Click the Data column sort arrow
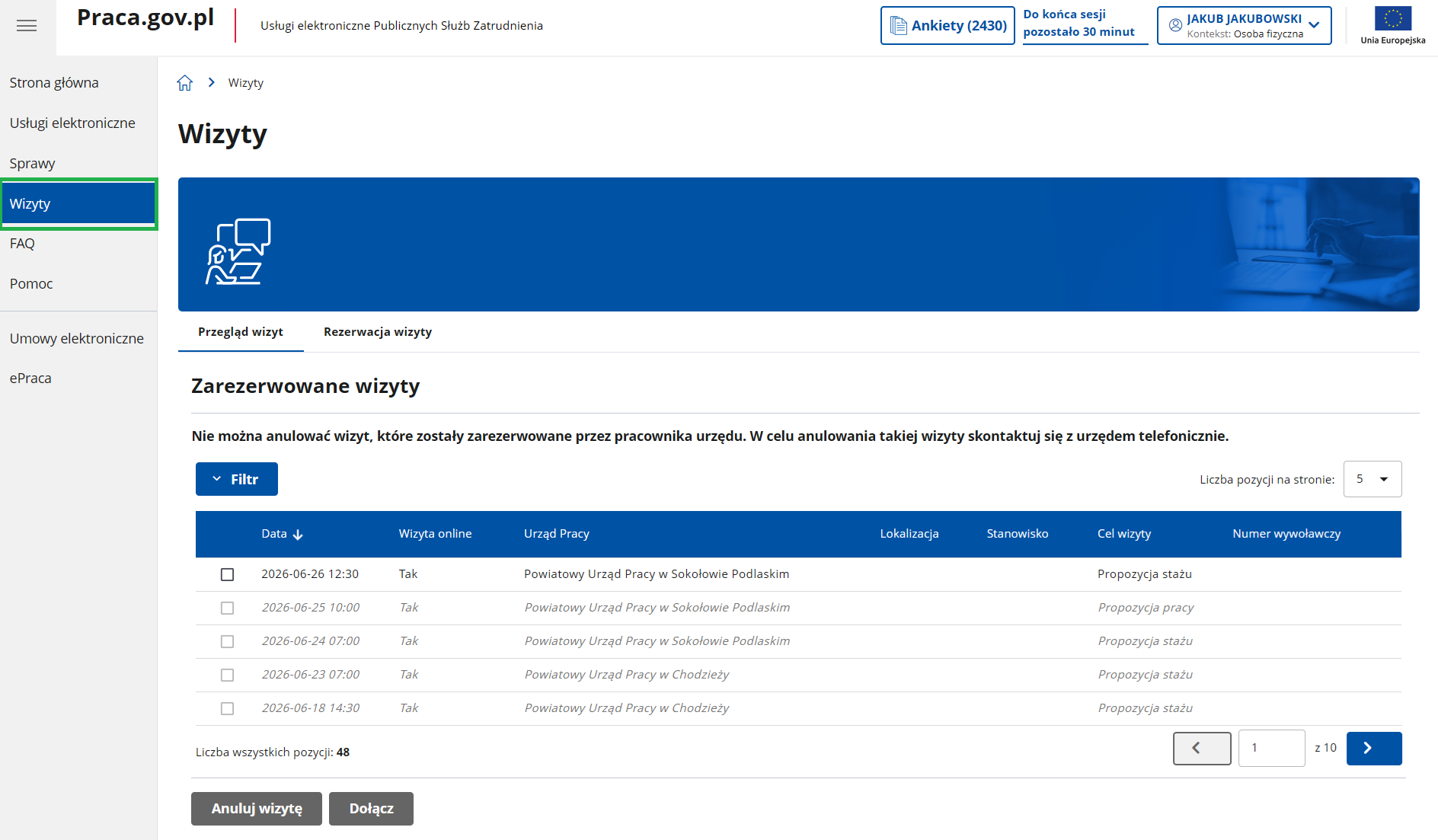This screenshot has height=840, width=1438. pyautogui.click(x=298, y=535)
